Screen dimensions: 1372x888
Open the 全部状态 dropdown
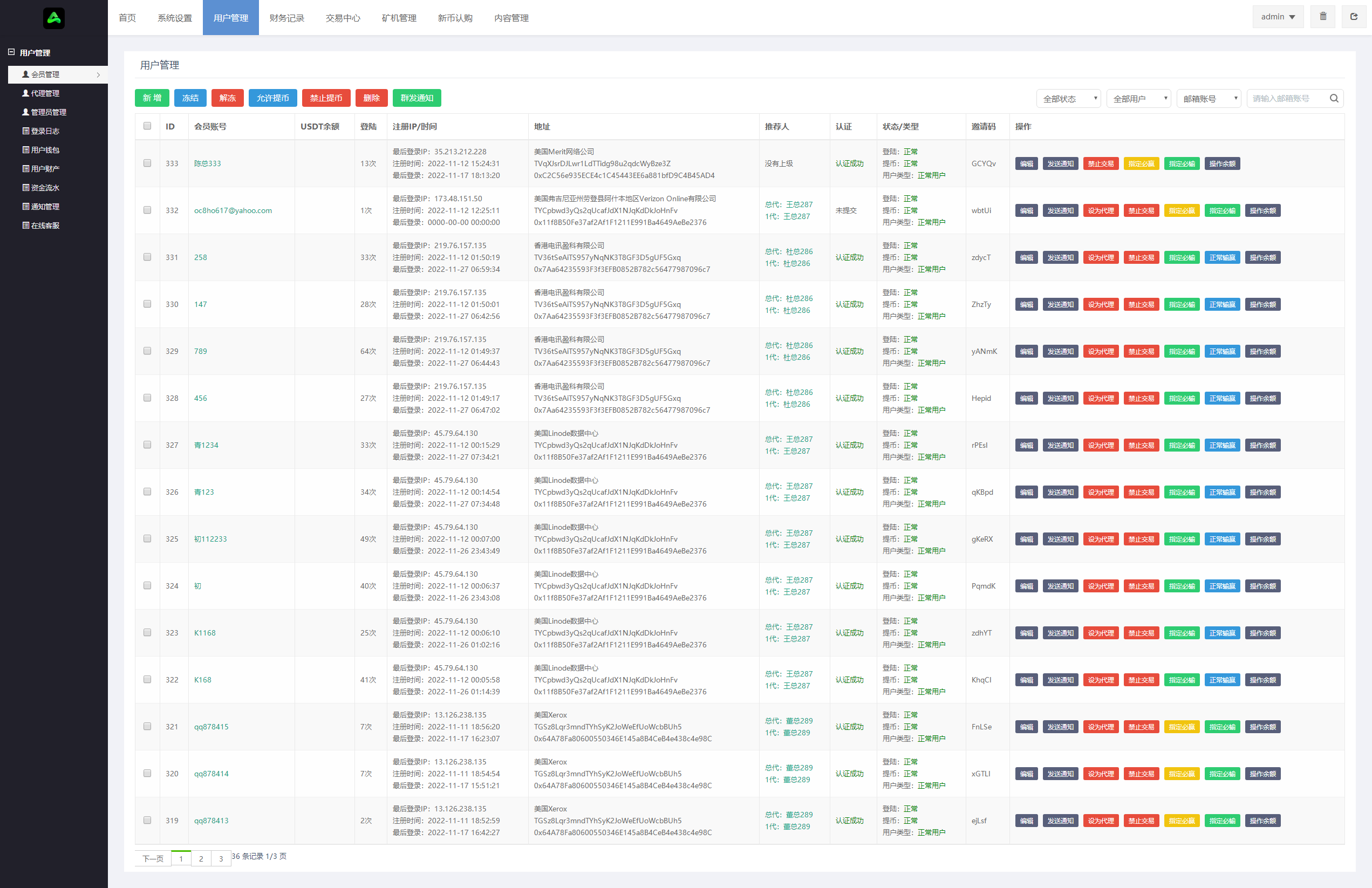pyautogui.click(x=1068, y=99)
